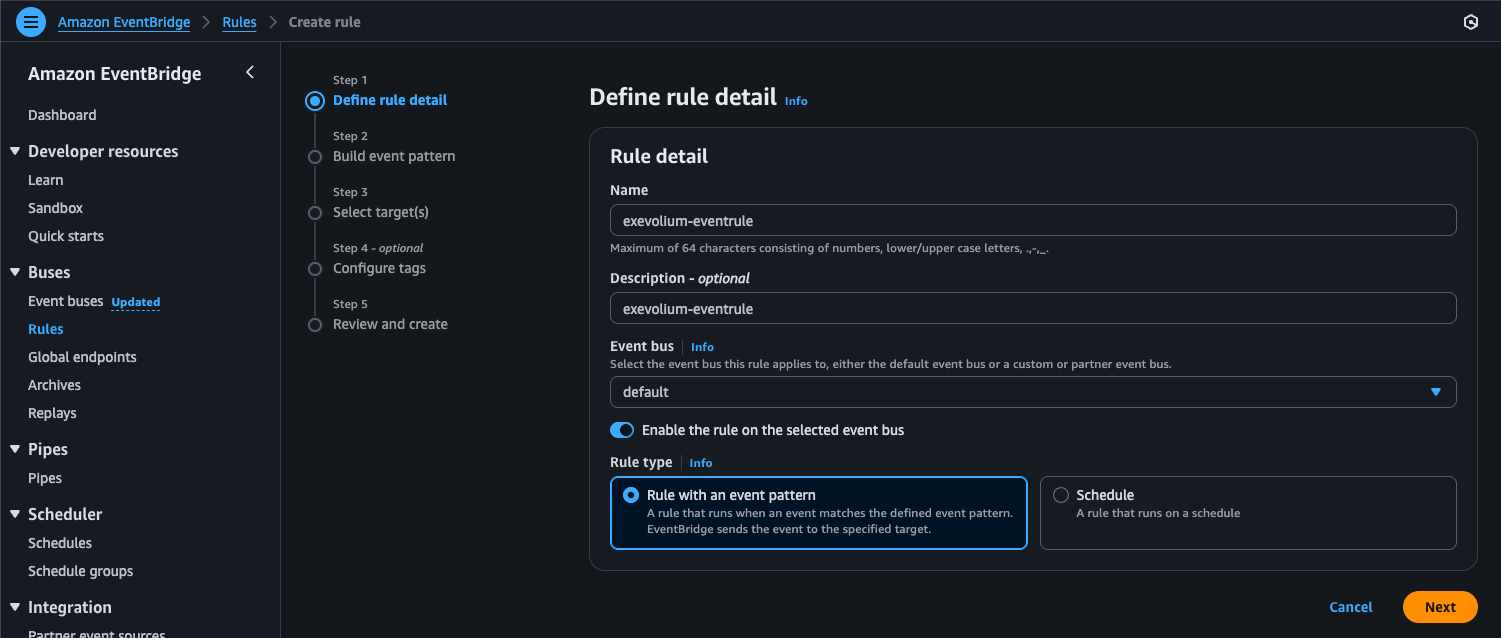This screenshot has width=1501, height=638.
Task: Click the Step 1 Define rule detail indicator
Action: click(x=315, y=100)
